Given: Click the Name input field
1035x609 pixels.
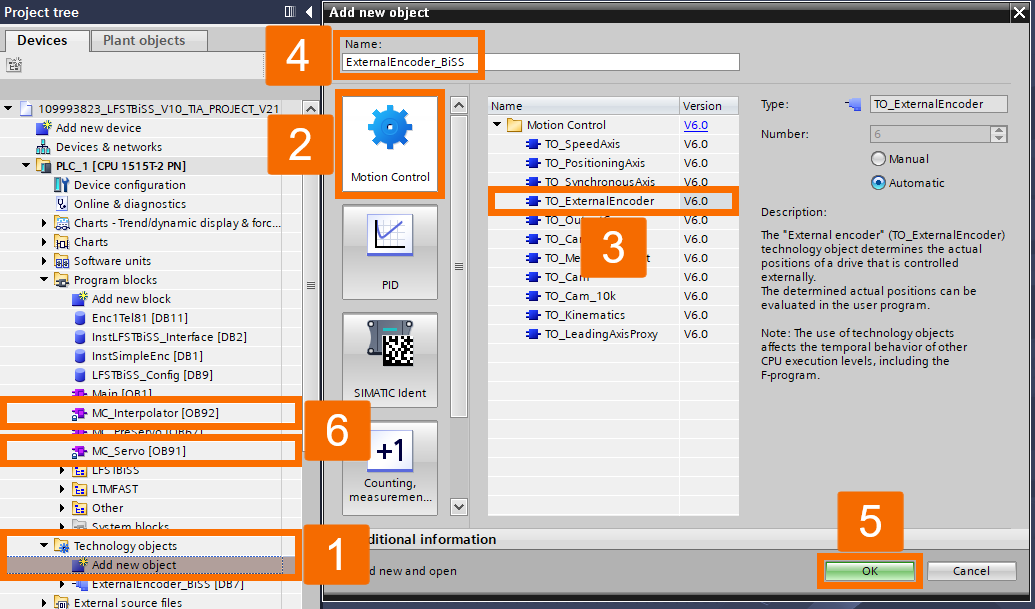Looking at the screenshot, I should pos(540,62).
